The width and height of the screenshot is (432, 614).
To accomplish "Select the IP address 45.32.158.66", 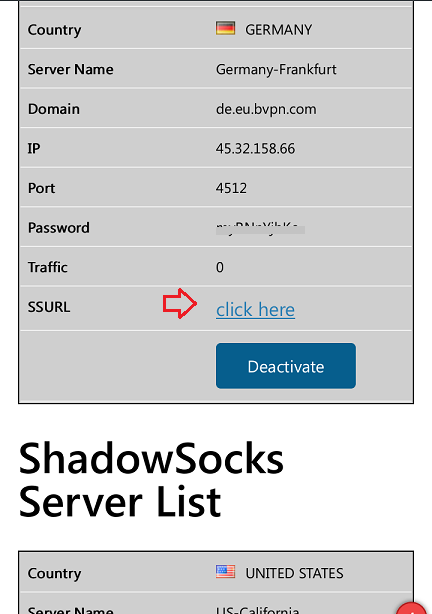I will pyautogui.click(x=255, y=148).
